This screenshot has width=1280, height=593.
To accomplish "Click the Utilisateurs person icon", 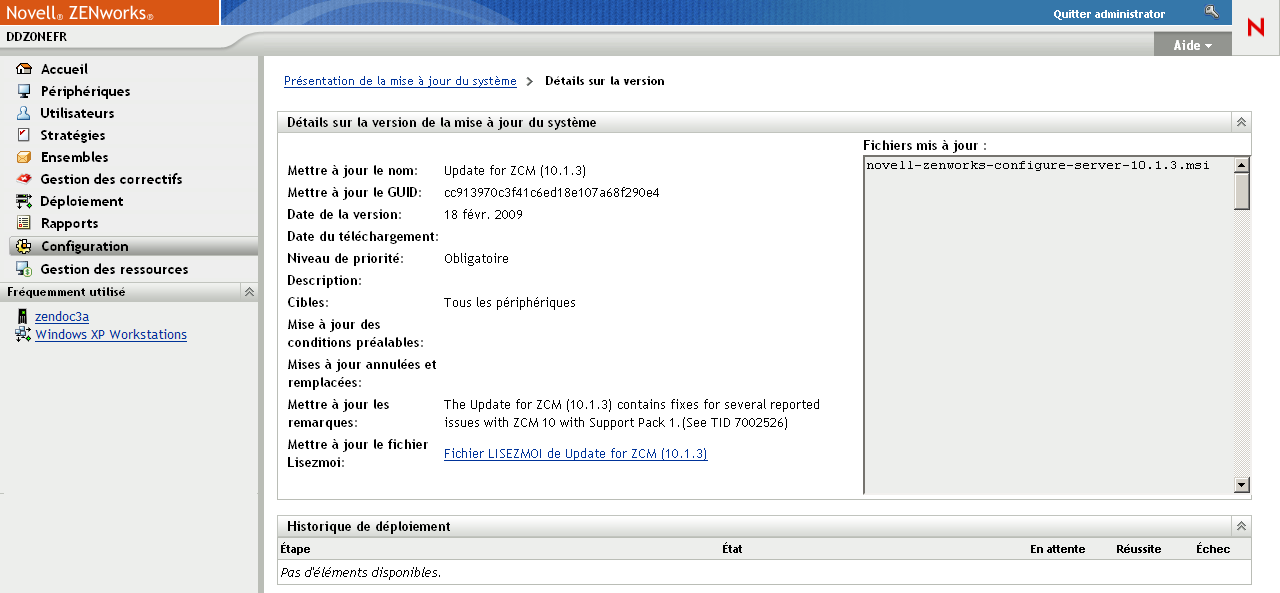I will click(x=24, y=113).
